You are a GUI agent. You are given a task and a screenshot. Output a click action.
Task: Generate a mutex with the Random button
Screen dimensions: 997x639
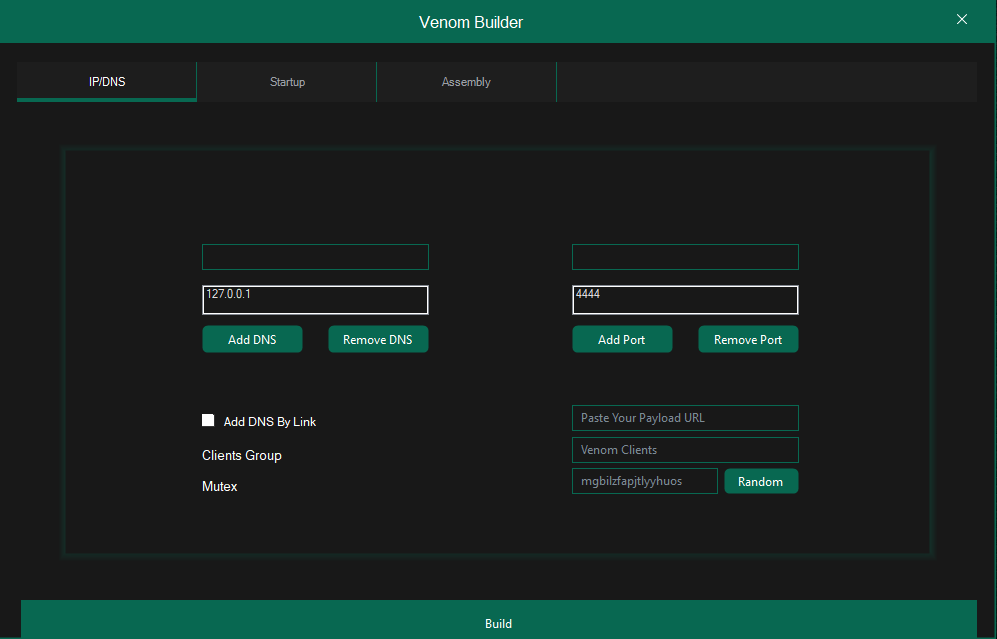point(761,481)
